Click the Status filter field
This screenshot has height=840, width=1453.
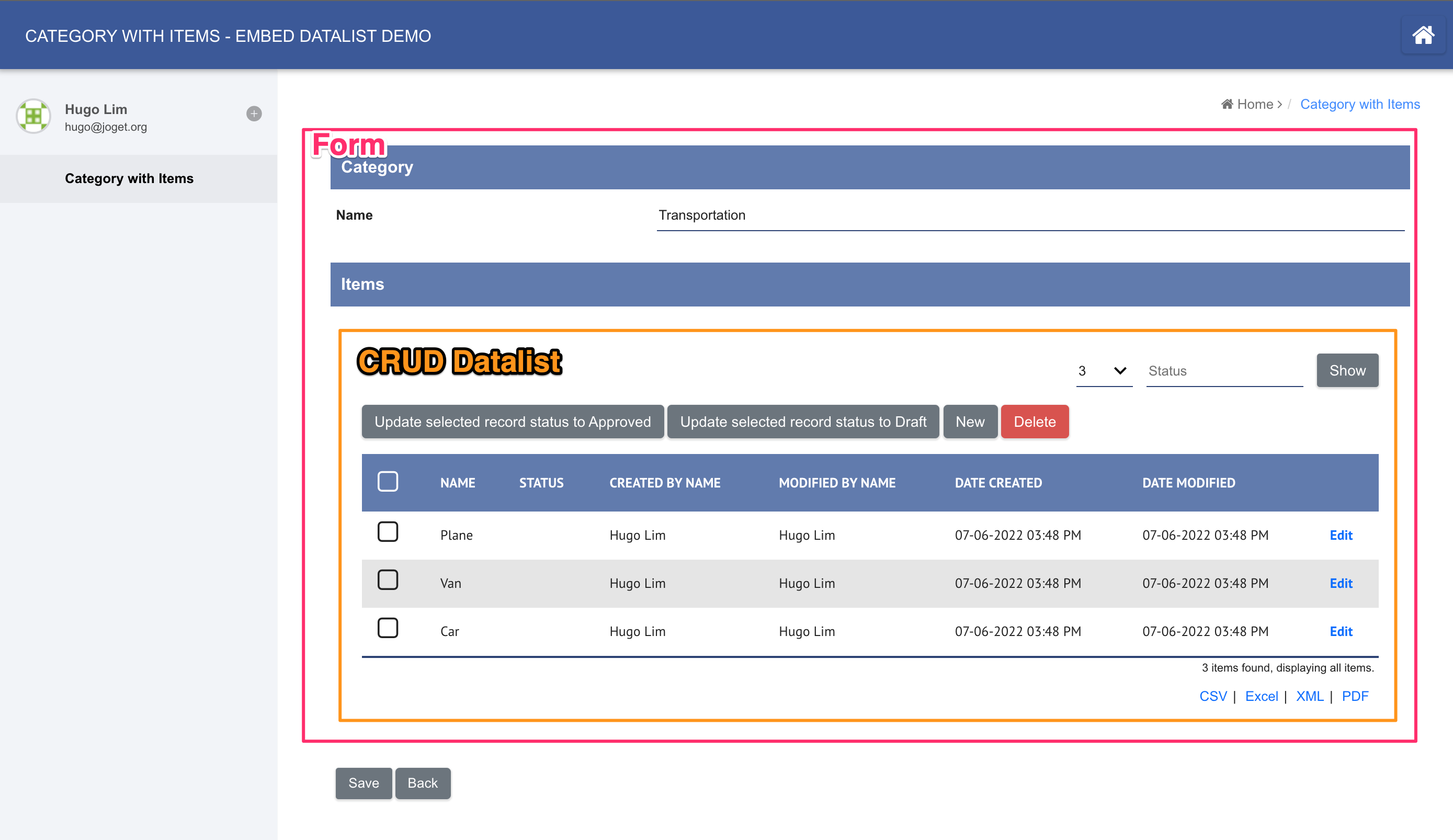point(1223,371)
